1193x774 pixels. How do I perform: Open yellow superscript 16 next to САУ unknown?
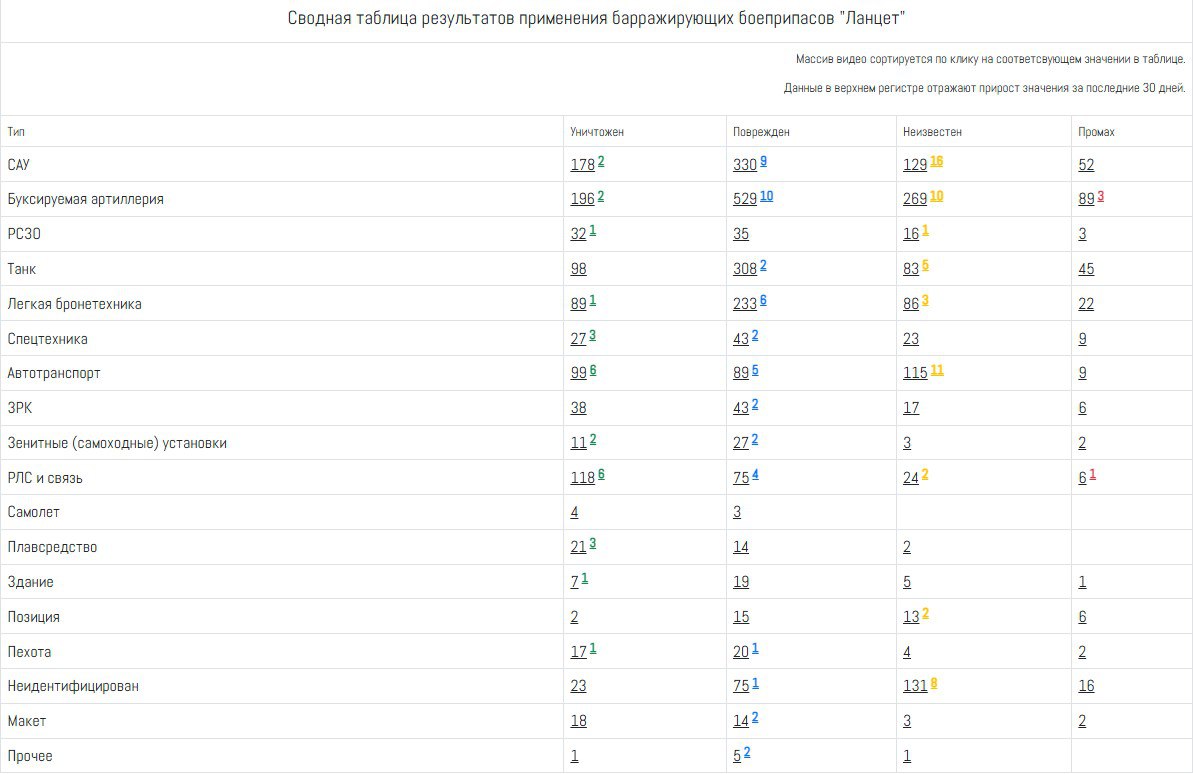pyautogui.click(x=936, y=161)
